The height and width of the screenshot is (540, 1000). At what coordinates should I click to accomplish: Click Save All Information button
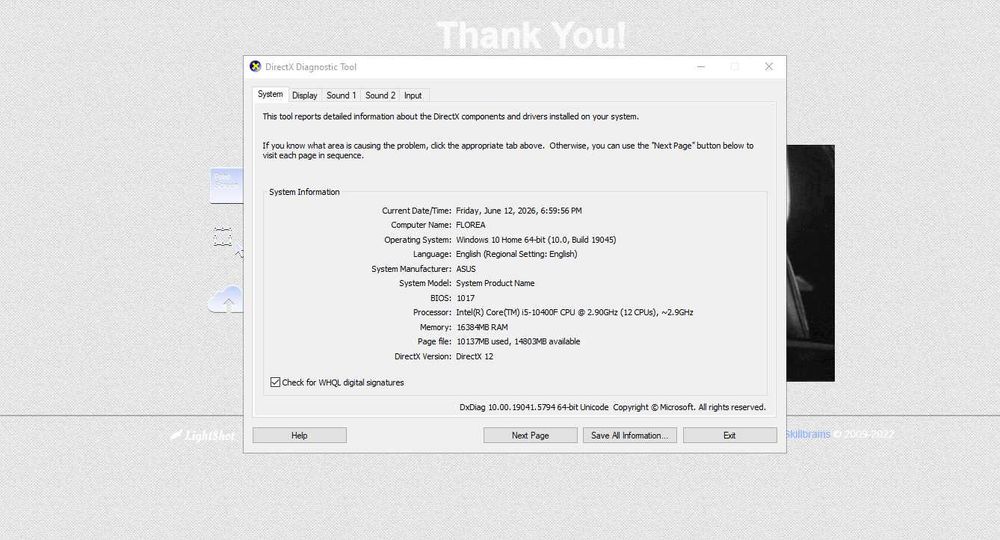point(629,435)
